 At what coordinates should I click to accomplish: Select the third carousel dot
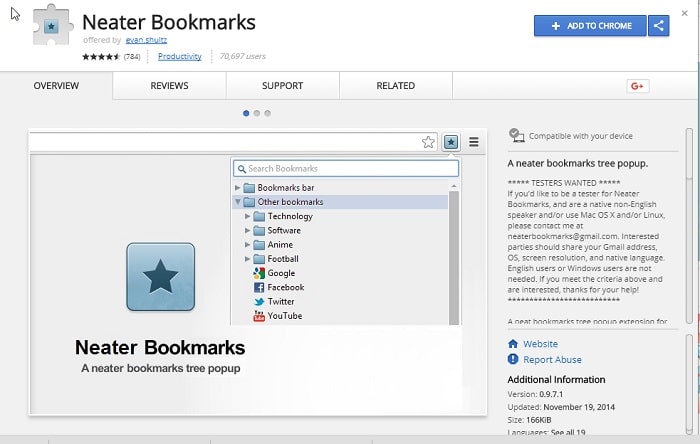[x=267, y=113]
